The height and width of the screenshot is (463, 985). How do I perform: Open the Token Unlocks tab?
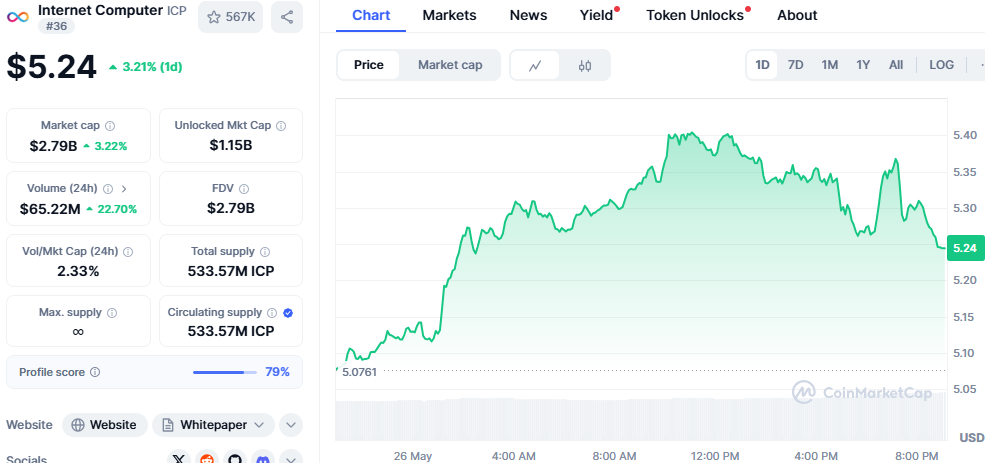pyautogui.click(x=695, y=16)
